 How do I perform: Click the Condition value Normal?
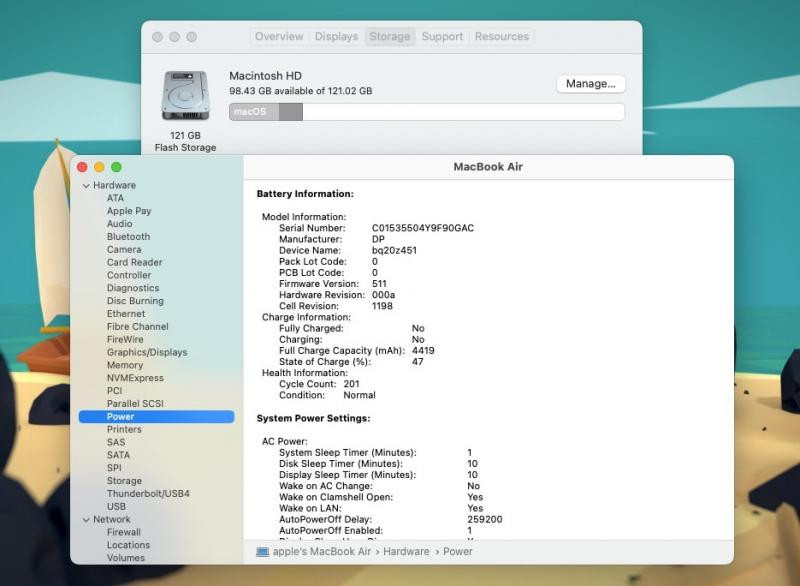(x=360, y=395)
